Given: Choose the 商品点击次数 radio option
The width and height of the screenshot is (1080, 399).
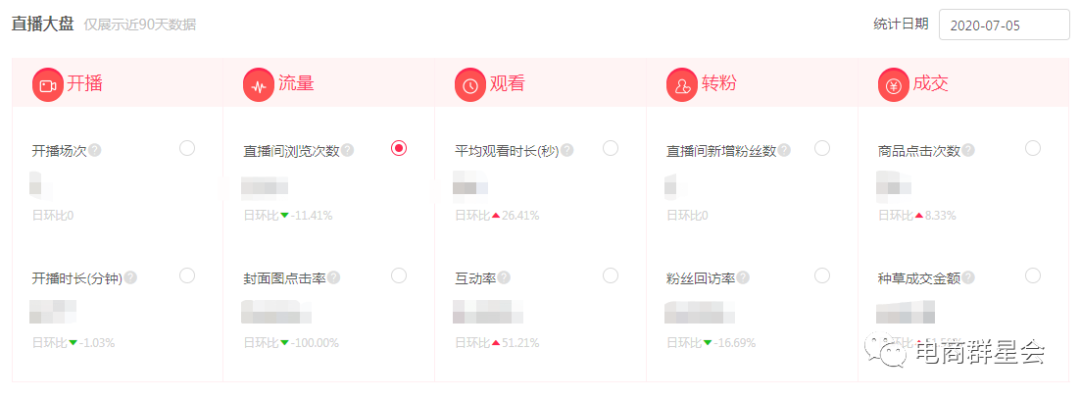Looking at the screenshot, I should (x=1032, y=148).
